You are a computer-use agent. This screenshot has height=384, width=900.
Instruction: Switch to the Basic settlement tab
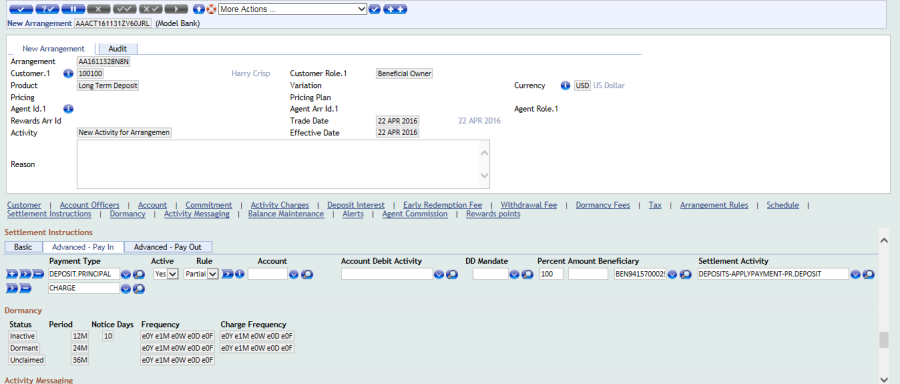(23, 247)
